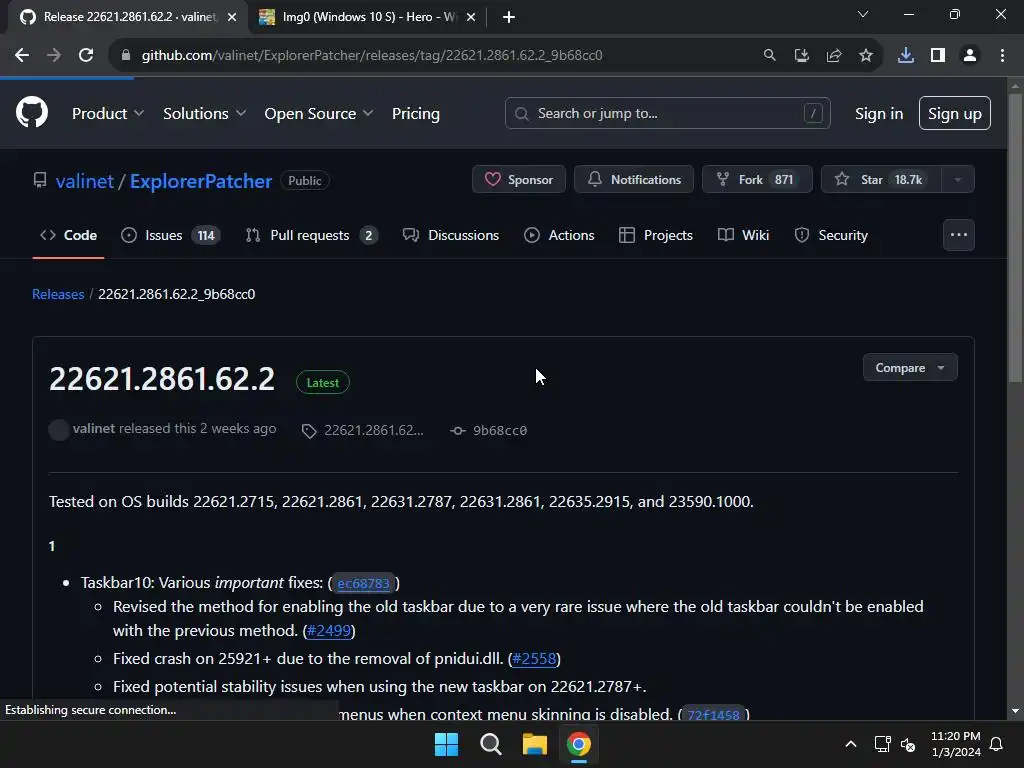Star the repository
The image size is (1024, 768).
click(x=881, y=179)
